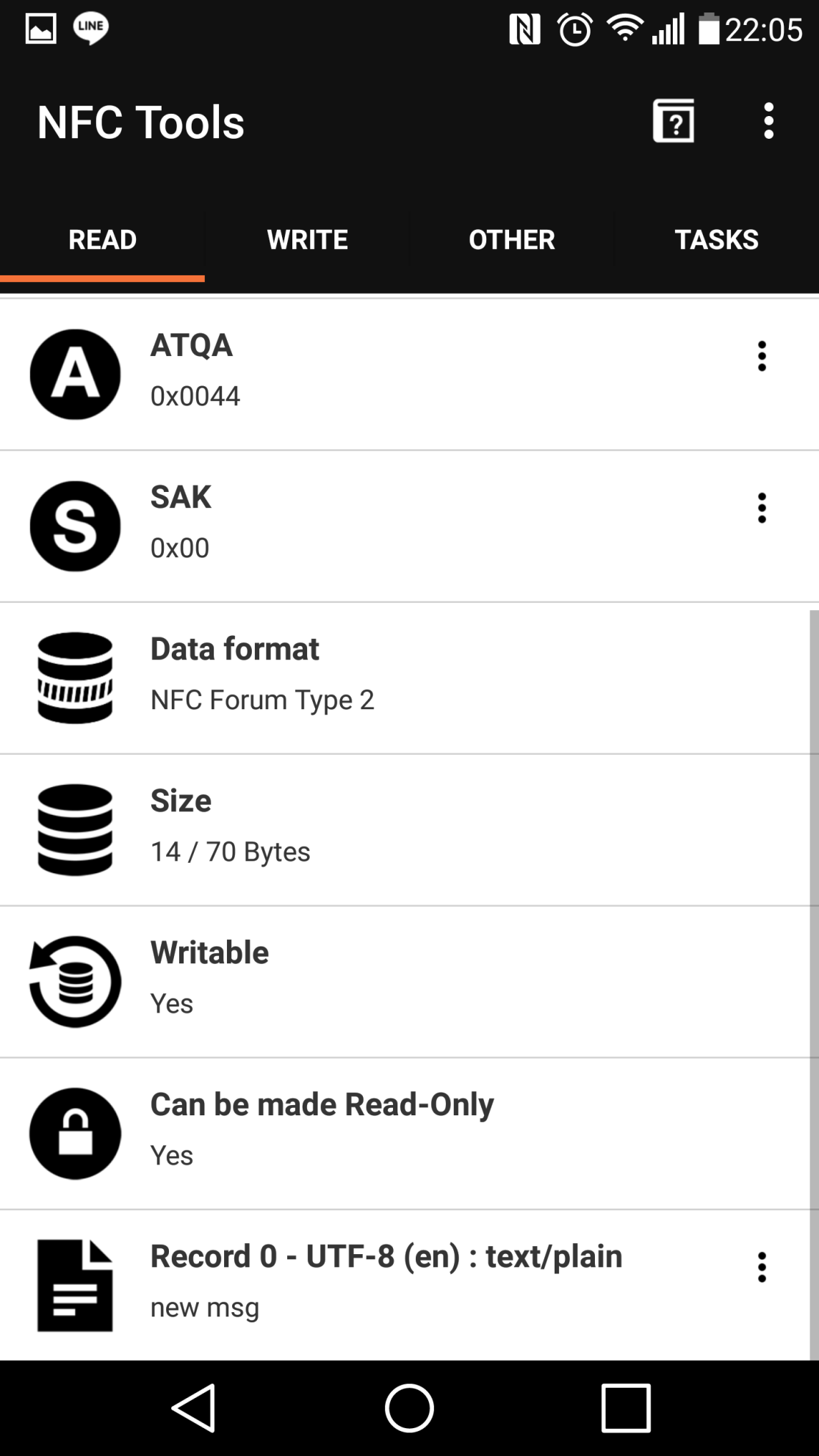Viewport: 819px width, 1456px height.
Task: Tap the Android home circle button
Action: pyautogui.click(x=409, y=1408)
